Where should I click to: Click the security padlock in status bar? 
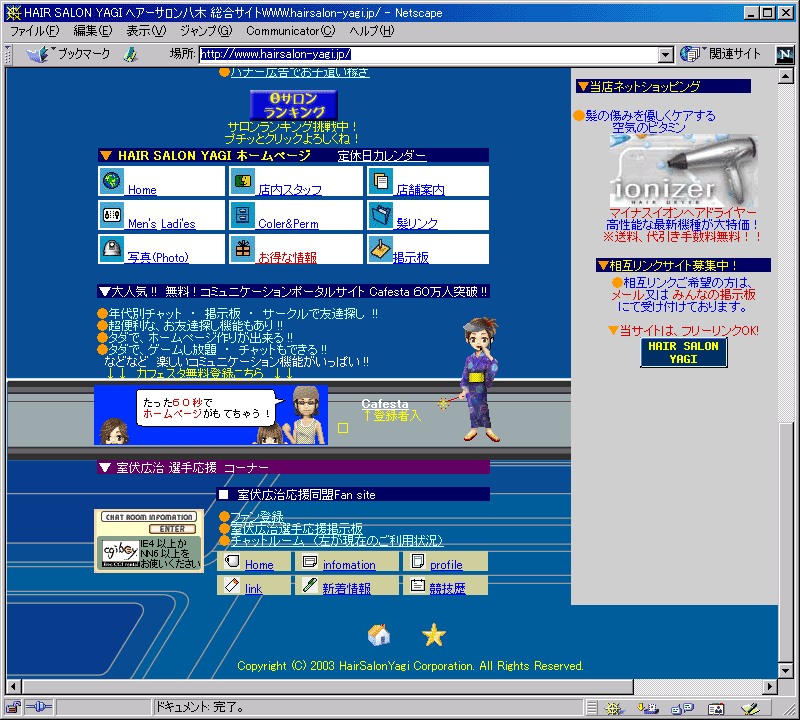pos(13,707)
